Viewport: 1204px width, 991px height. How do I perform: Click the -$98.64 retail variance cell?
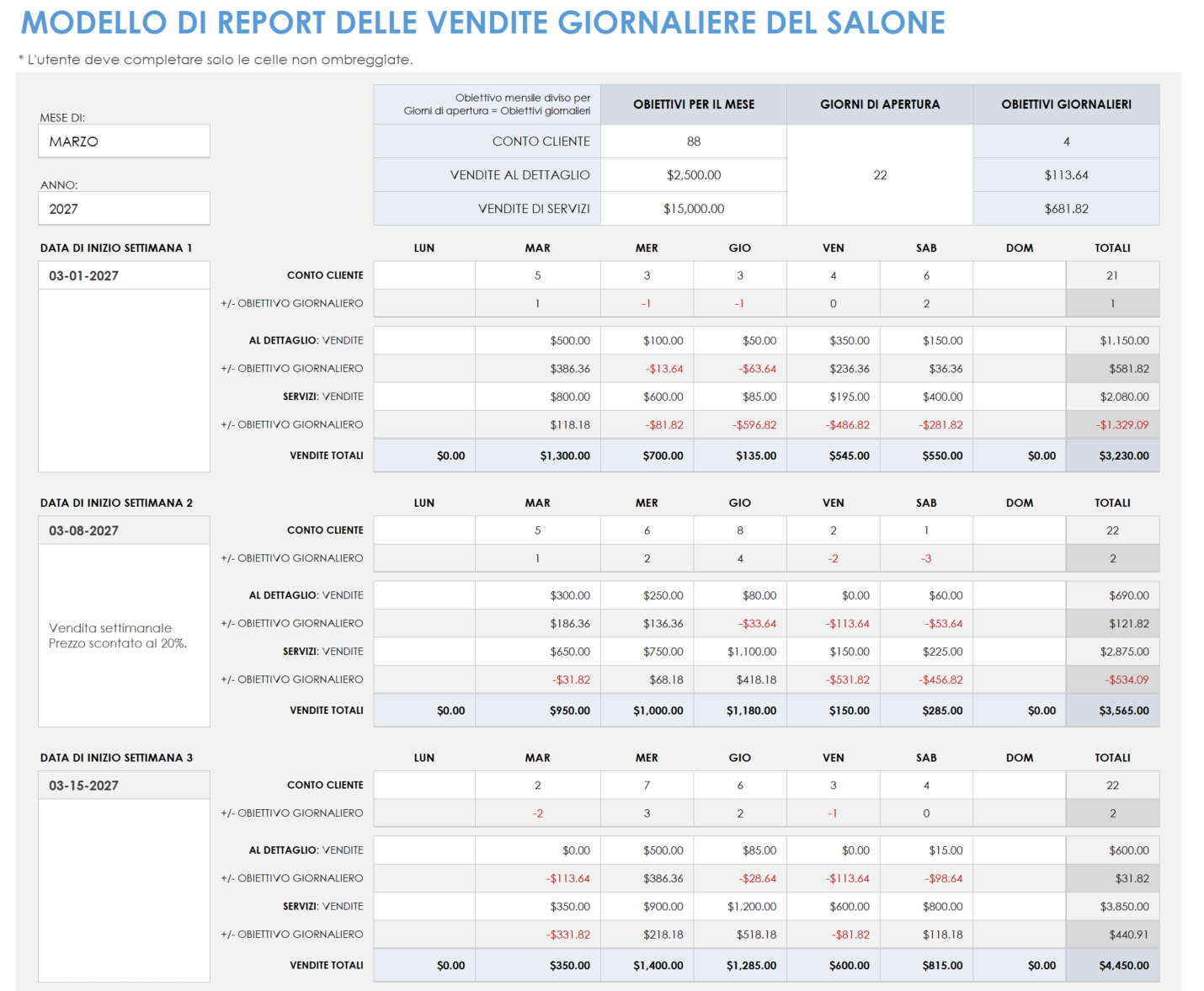pos(926,878)
